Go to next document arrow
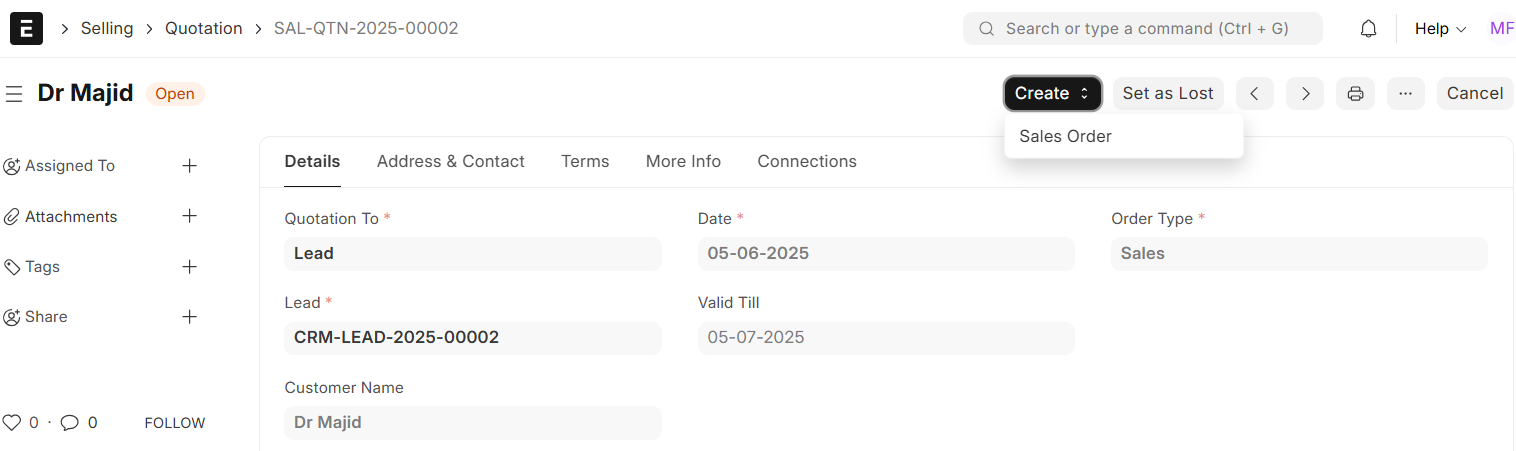Screen dimensions: 1516x451 (1305, 94)
